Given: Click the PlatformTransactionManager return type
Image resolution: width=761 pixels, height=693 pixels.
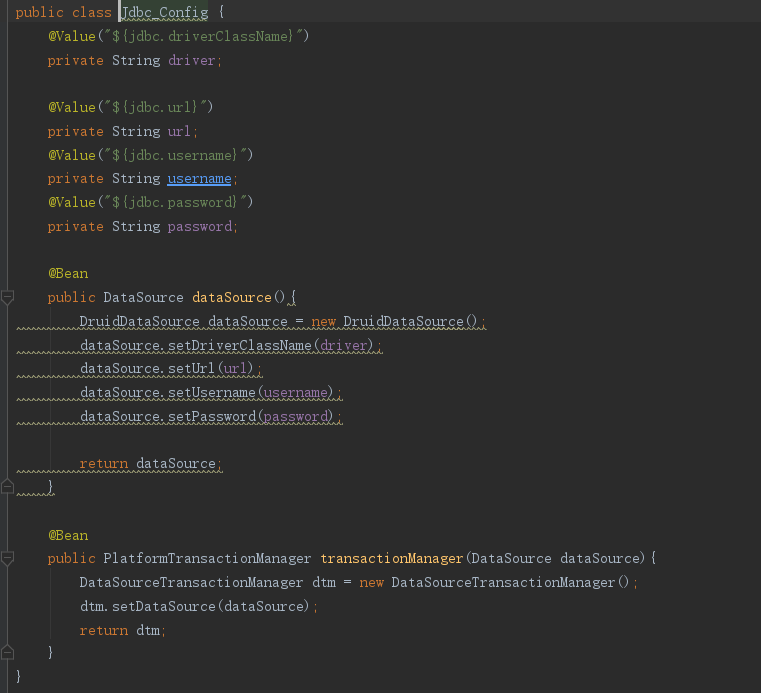Looking at the screenshot, I should pyautogui.click(x=207, y=559).
